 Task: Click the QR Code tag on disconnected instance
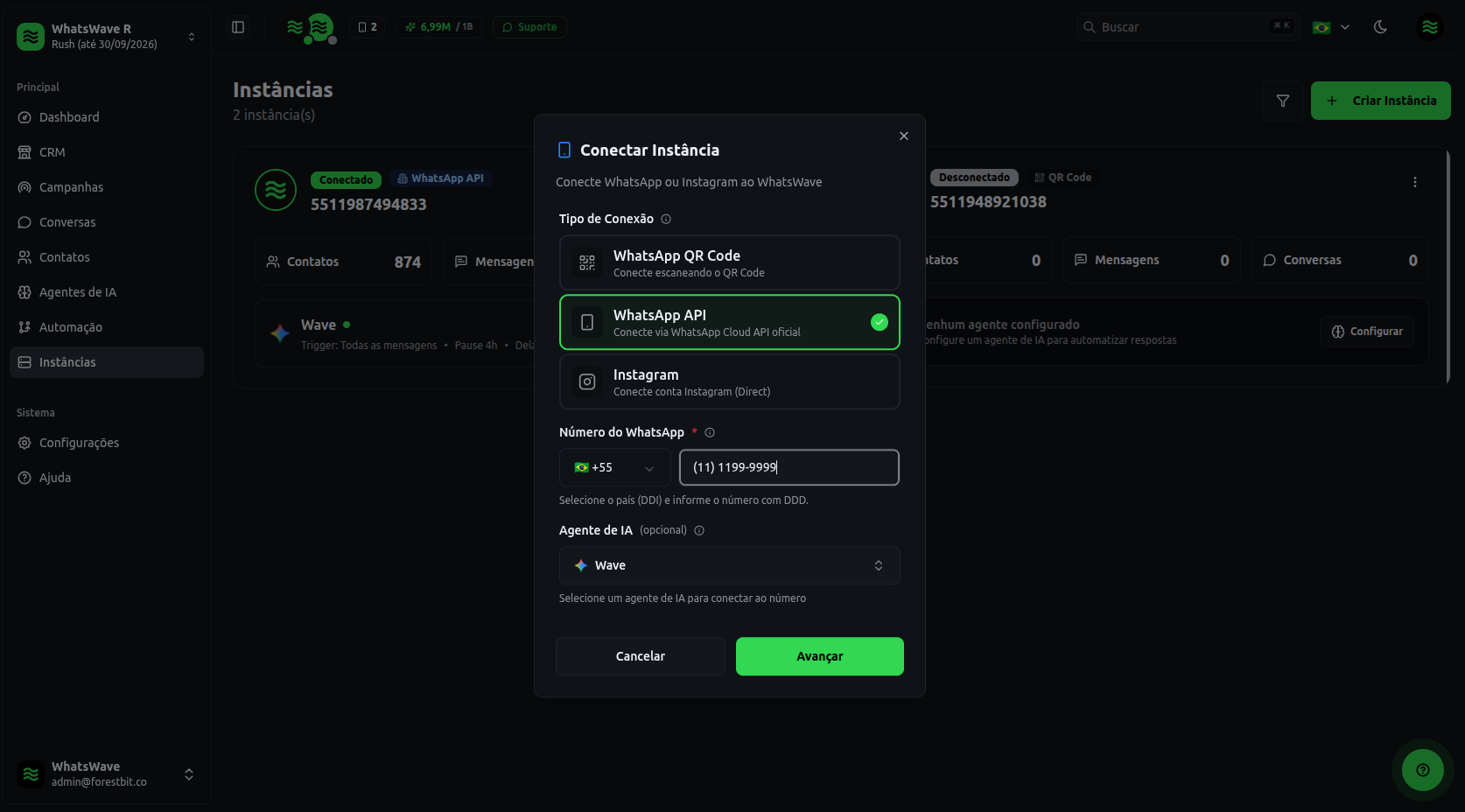coord(1063,178)
